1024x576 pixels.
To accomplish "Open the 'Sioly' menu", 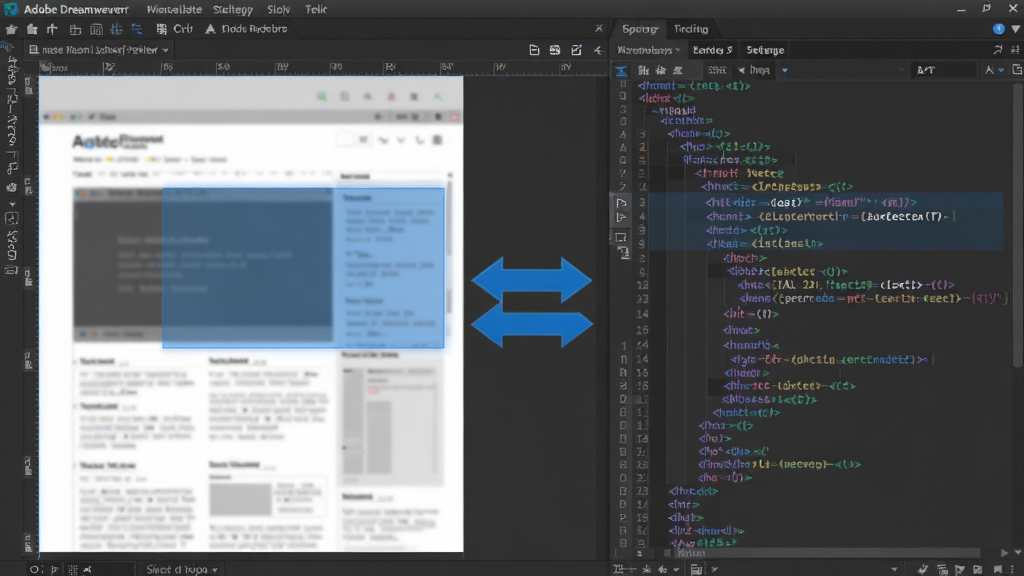I will (x=278, y=9).
